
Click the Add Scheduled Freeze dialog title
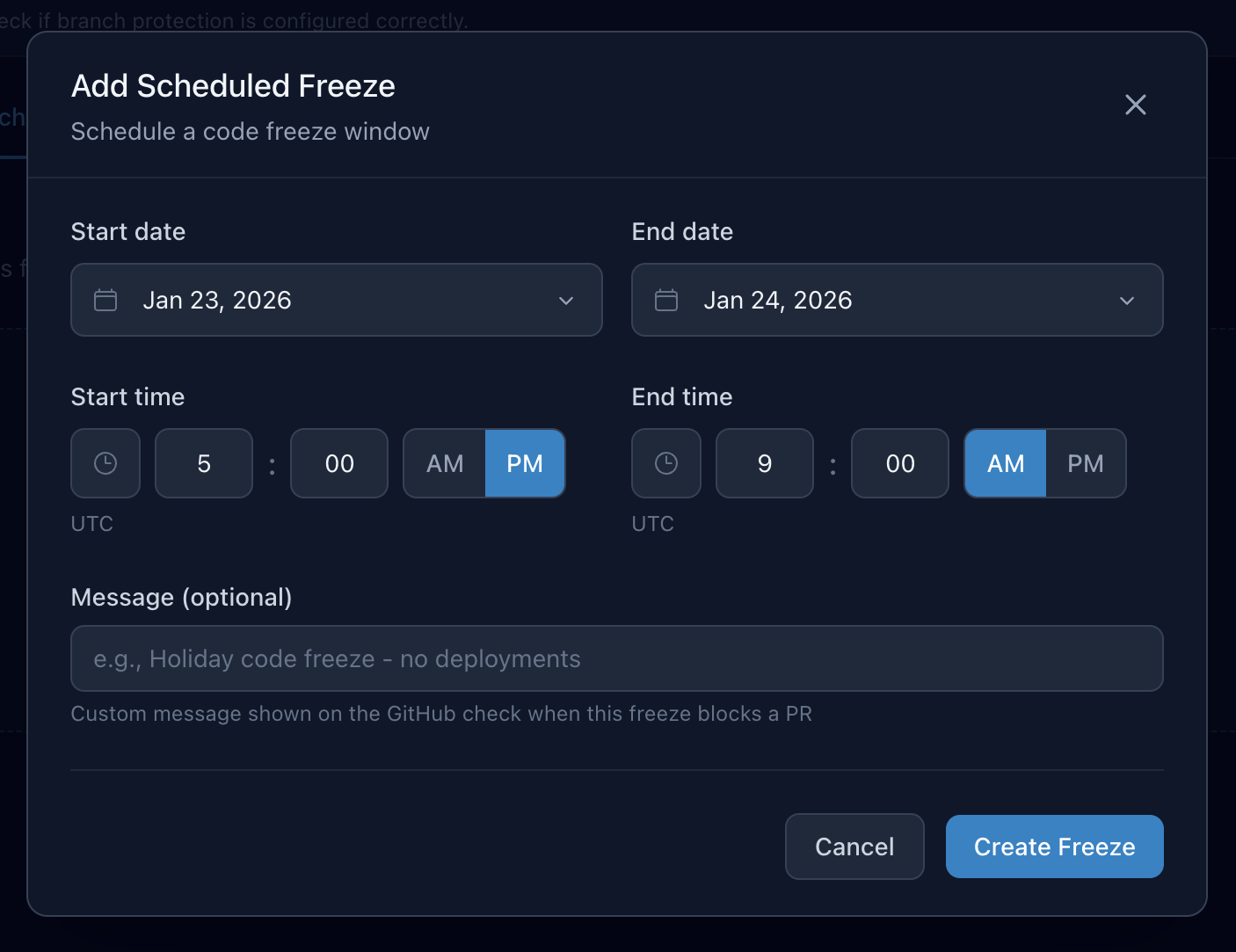233,85
